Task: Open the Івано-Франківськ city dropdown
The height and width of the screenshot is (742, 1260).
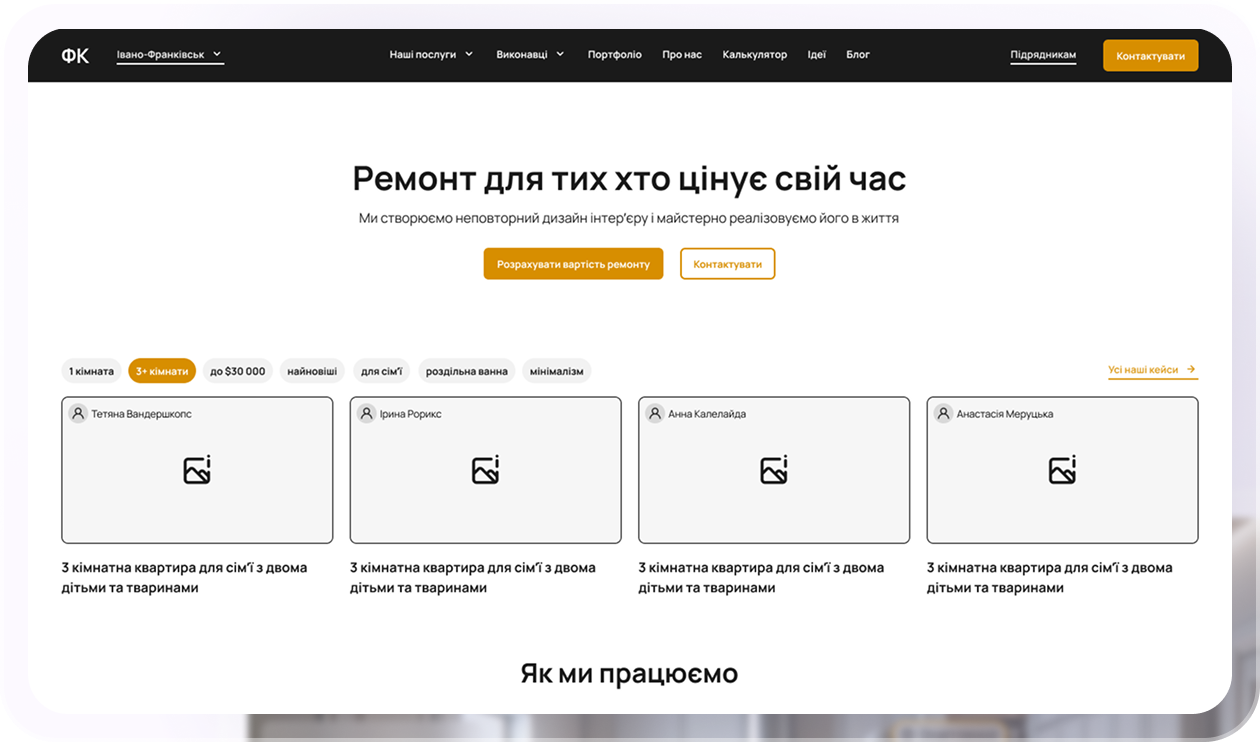Action: 169,55
